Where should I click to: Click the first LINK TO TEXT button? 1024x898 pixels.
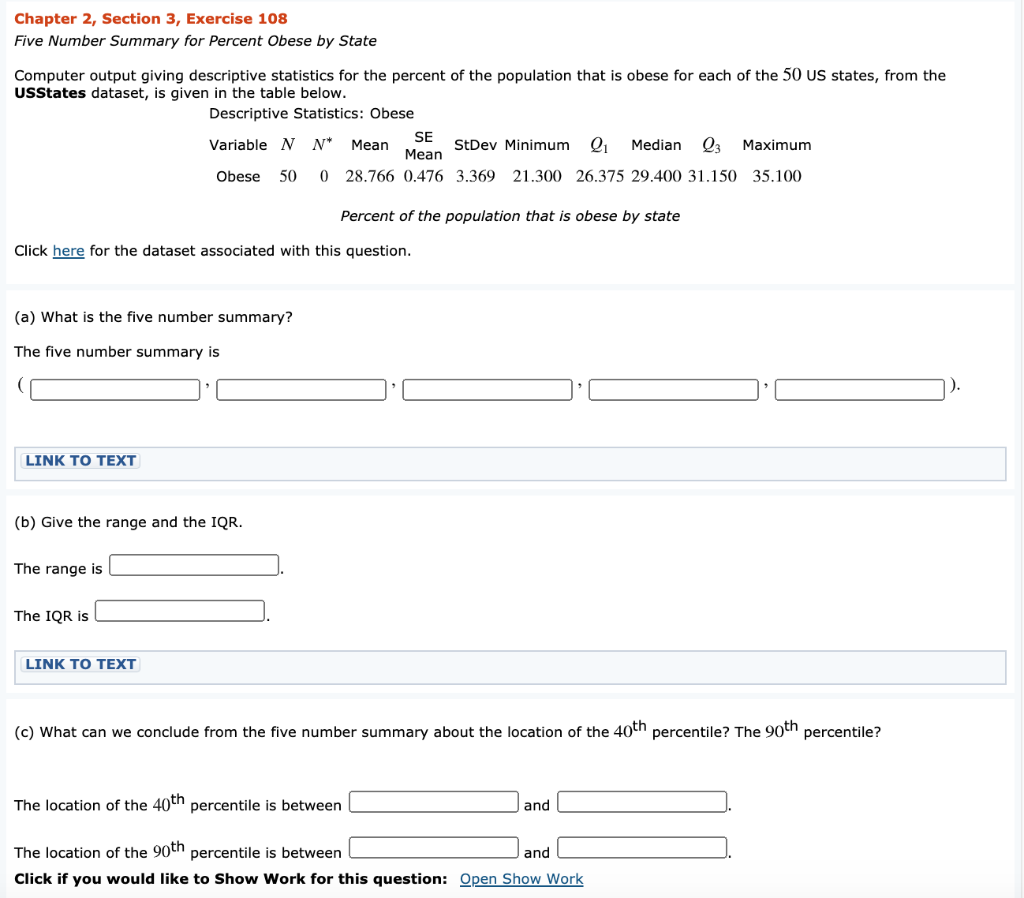coord(79,460)
